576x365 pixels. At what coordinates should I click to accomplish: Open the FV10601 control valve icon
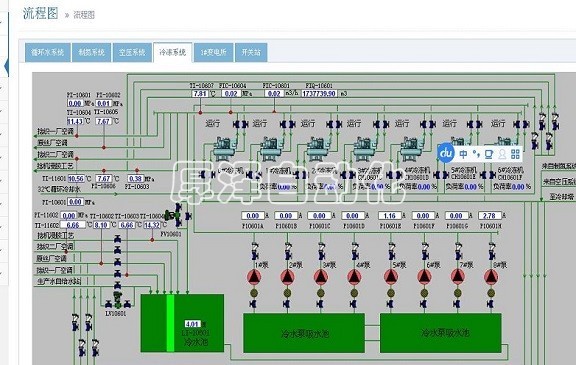point(173,214)
